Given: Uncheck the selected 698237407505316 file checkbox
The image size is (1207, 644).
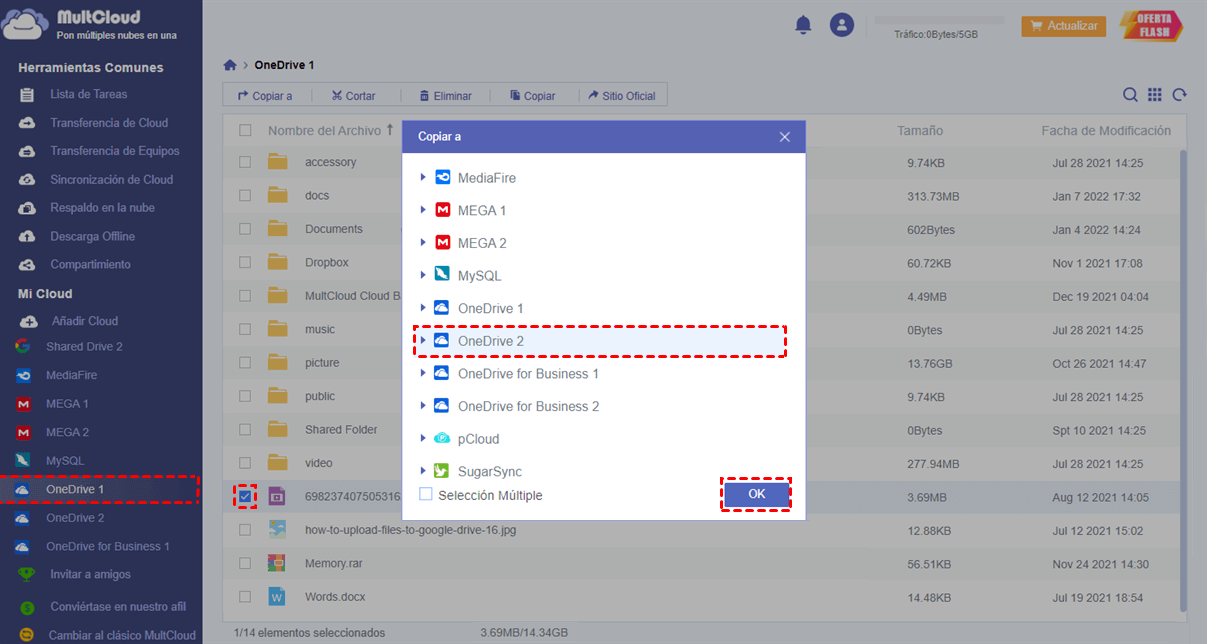Looking at the screenshot, I should (245, 496).
